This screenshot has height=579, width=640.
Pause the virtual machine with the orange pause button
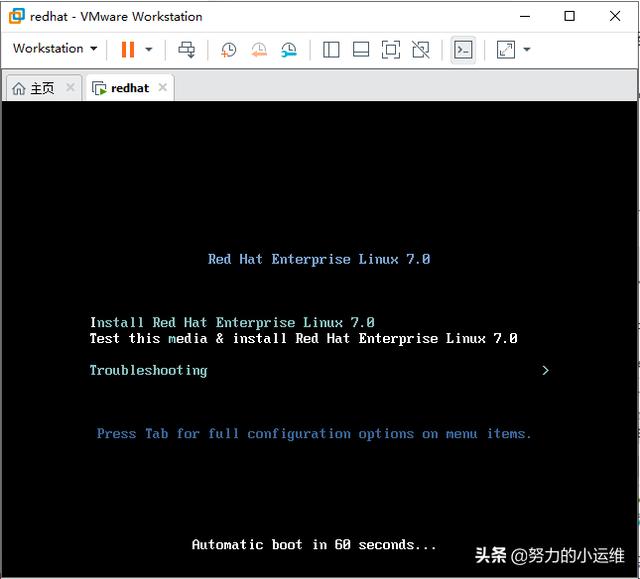(x=128, y=50)
